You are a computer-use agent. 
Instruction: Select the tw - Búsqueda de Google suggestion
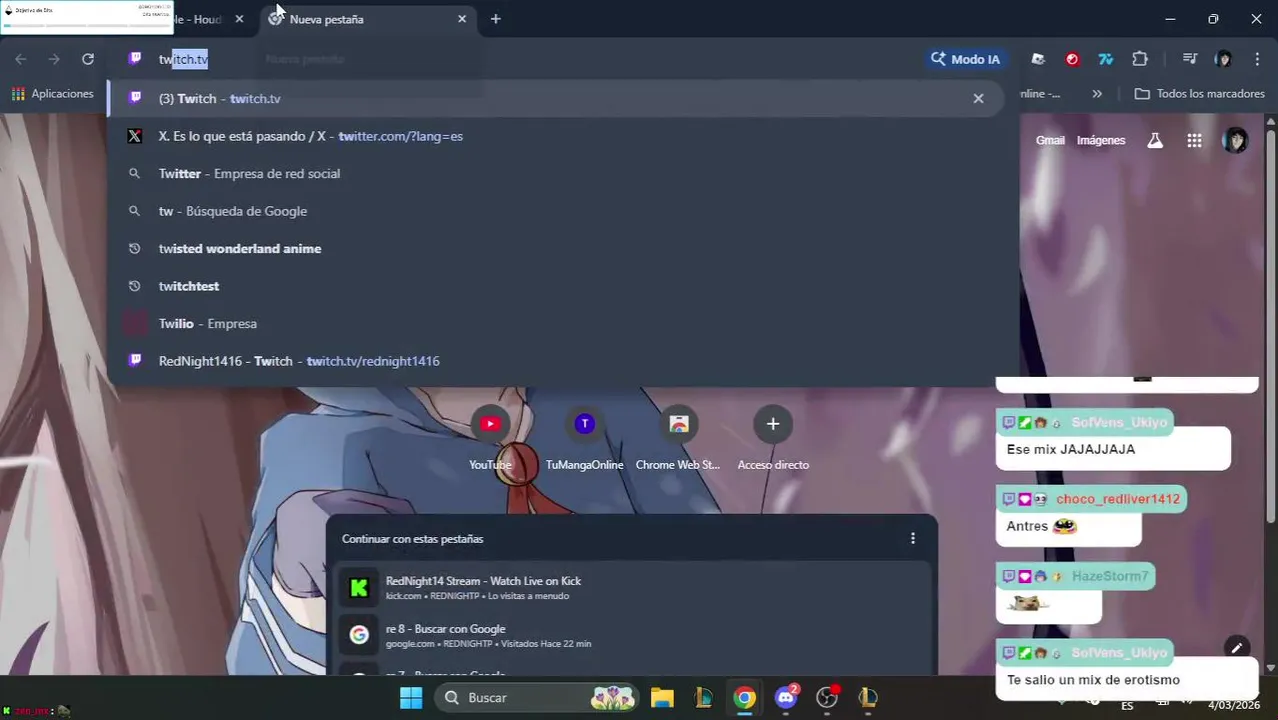(555, 211)
